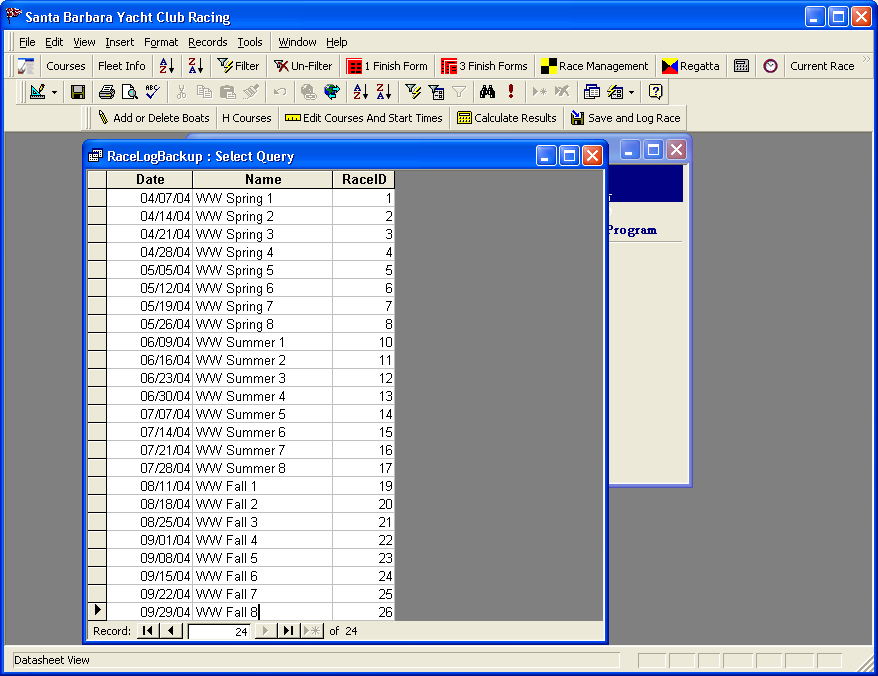This screenshot has height=676, width=878.
Task: Click the date cell '08/11/04'
Action: (x=150, y=486)
